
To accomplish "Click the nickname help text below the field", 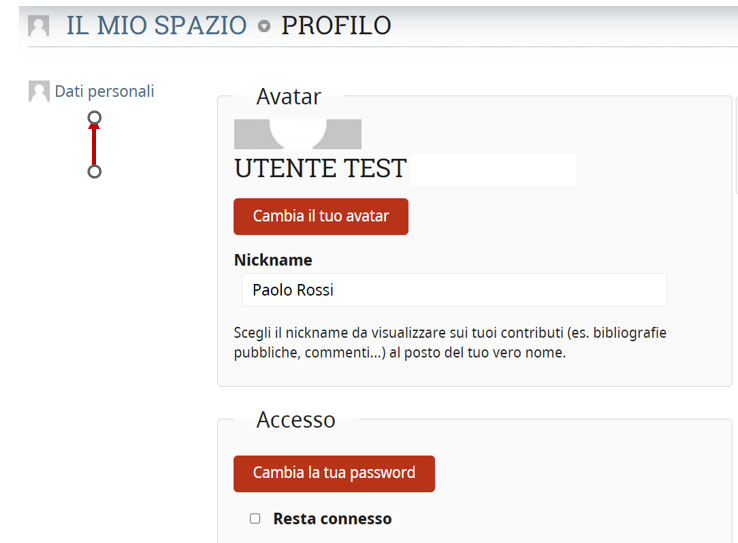I will pyautogui.click(x=450, y=342).
